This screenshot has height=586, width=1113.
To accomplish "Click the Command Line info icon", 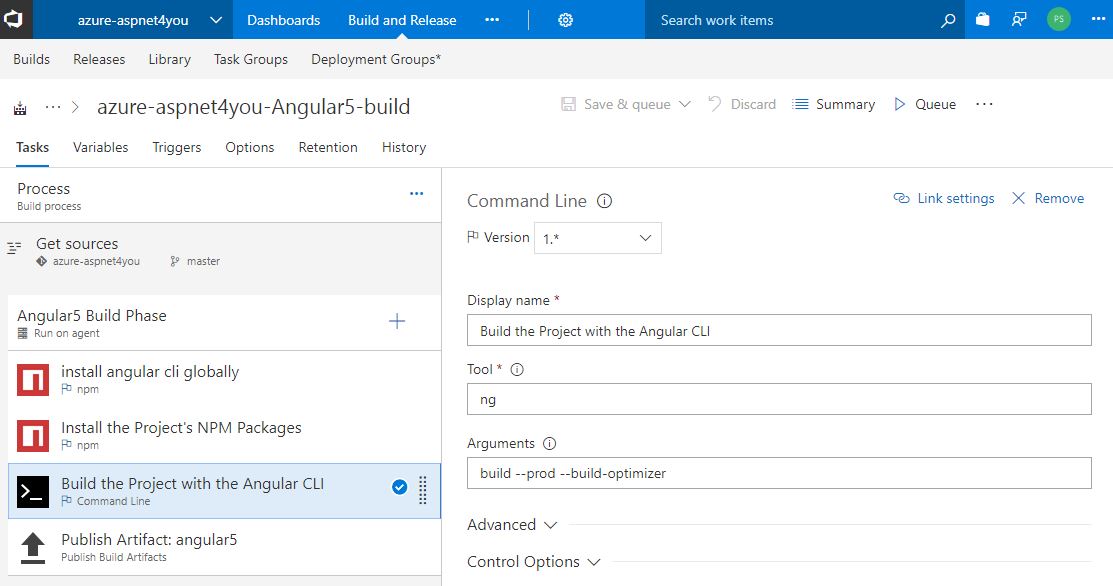I will (604, 201).
